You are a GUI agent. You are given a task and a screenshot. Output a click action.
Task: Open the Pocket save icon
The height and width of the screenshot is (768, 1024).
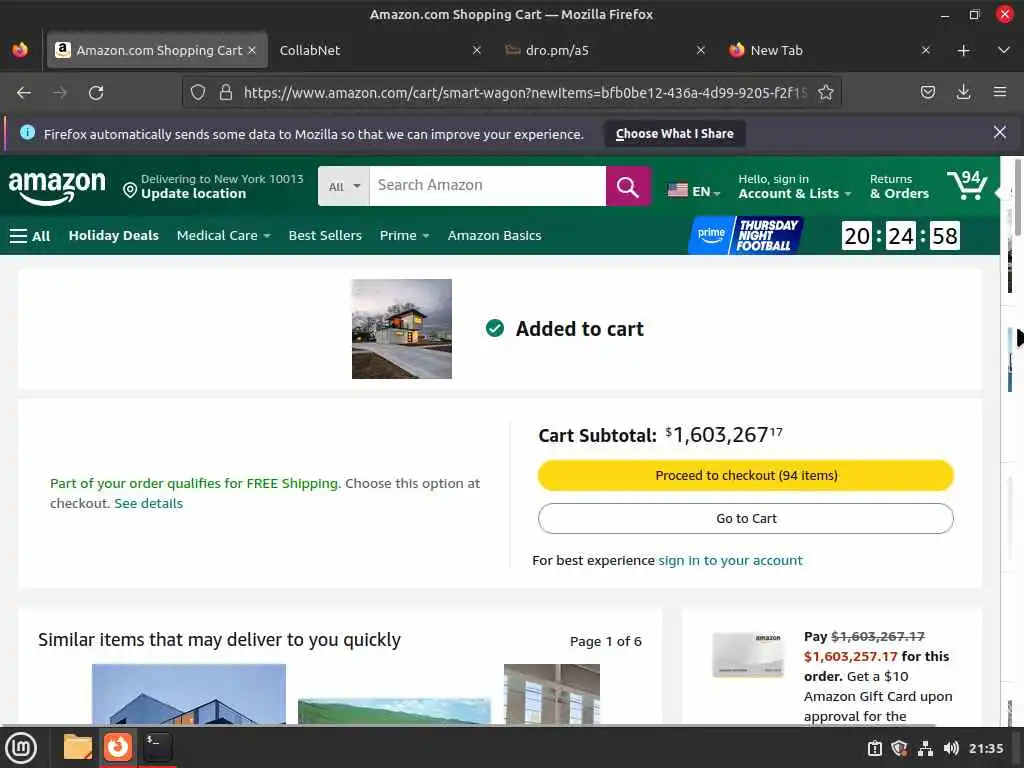[927, 93]
